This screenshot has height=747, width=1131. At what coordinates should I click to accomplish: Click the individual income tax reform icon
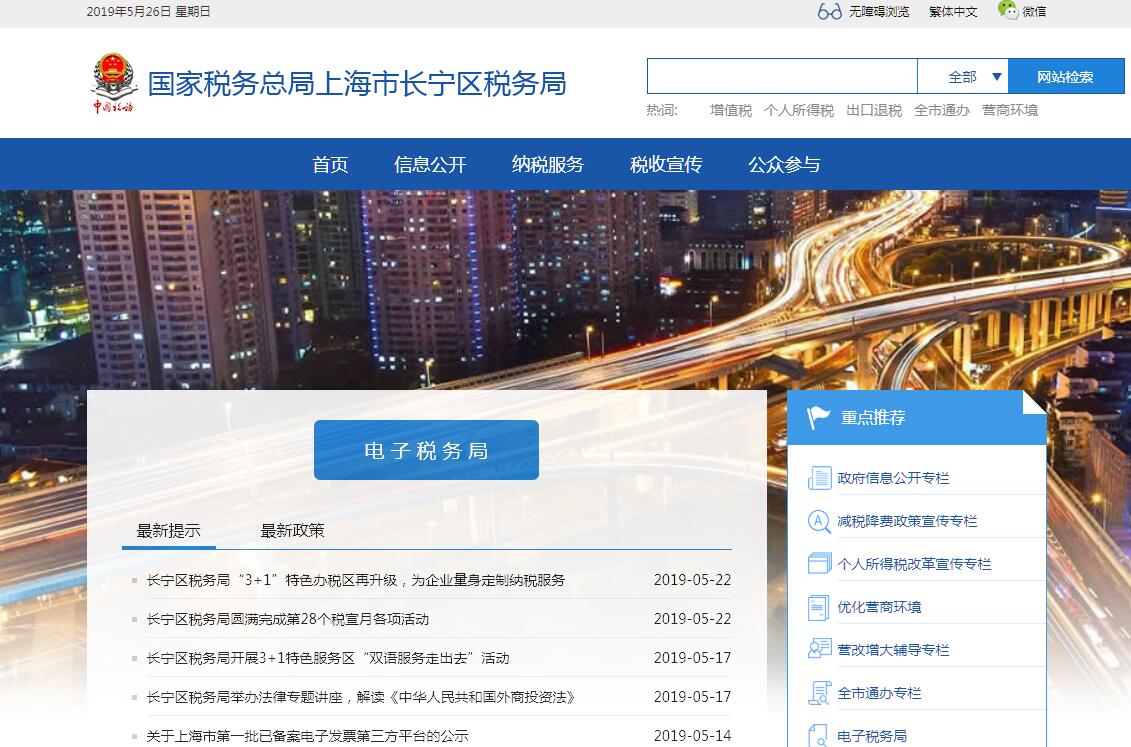819,564
